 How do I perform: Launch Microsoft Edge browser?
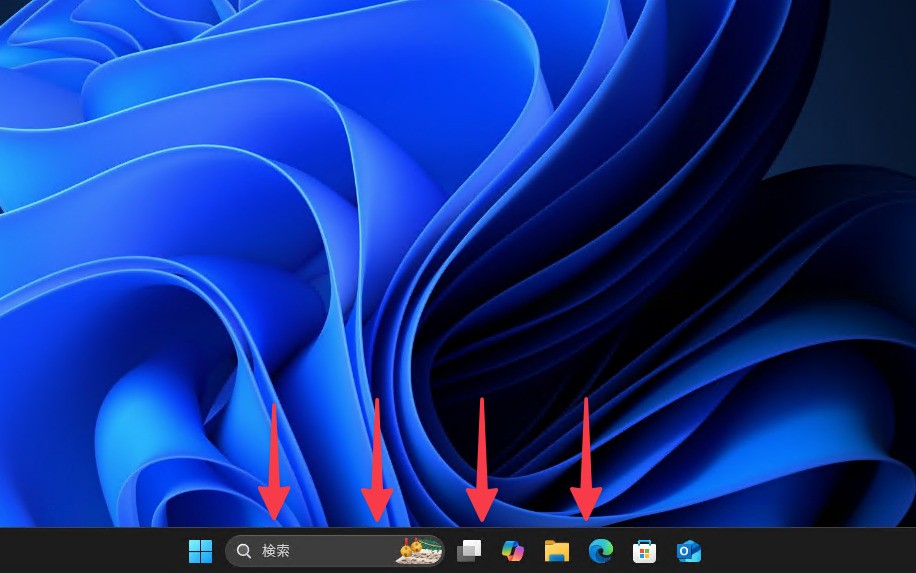click(600, 551)
